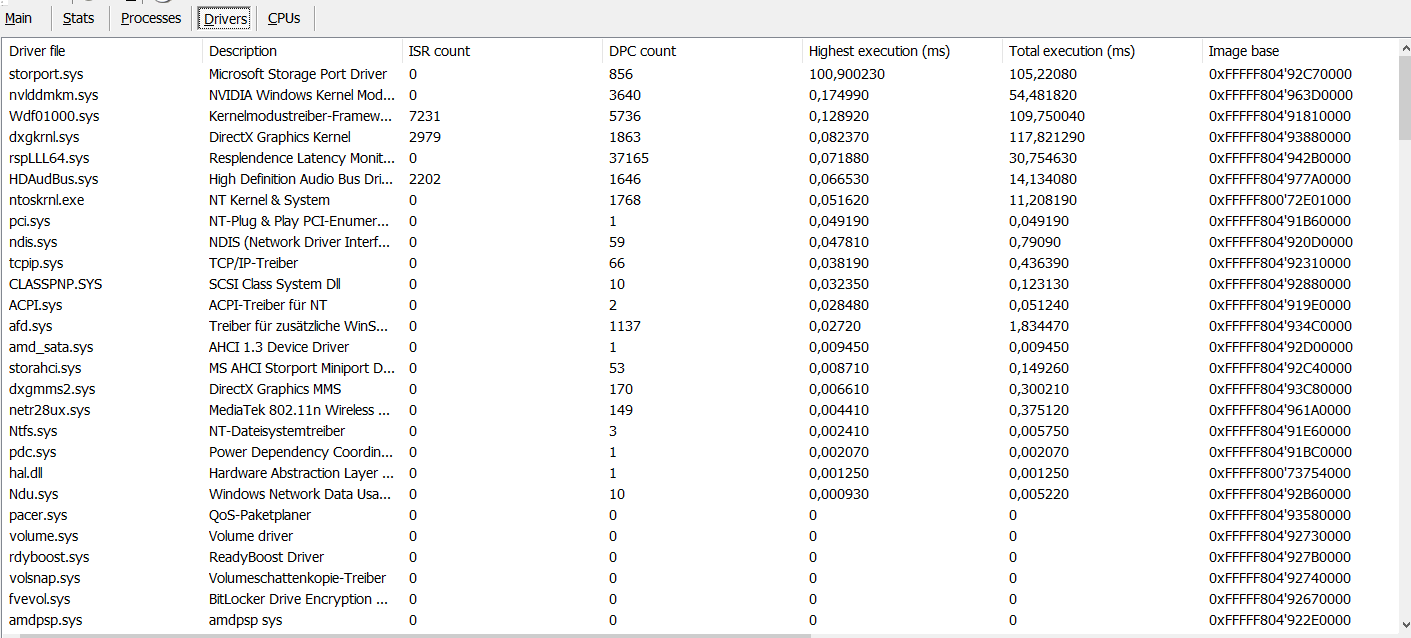This screenshot has width=1411, height=638.
Task: Select the rdyboost.sys driver row
Action: pos(700,557)
